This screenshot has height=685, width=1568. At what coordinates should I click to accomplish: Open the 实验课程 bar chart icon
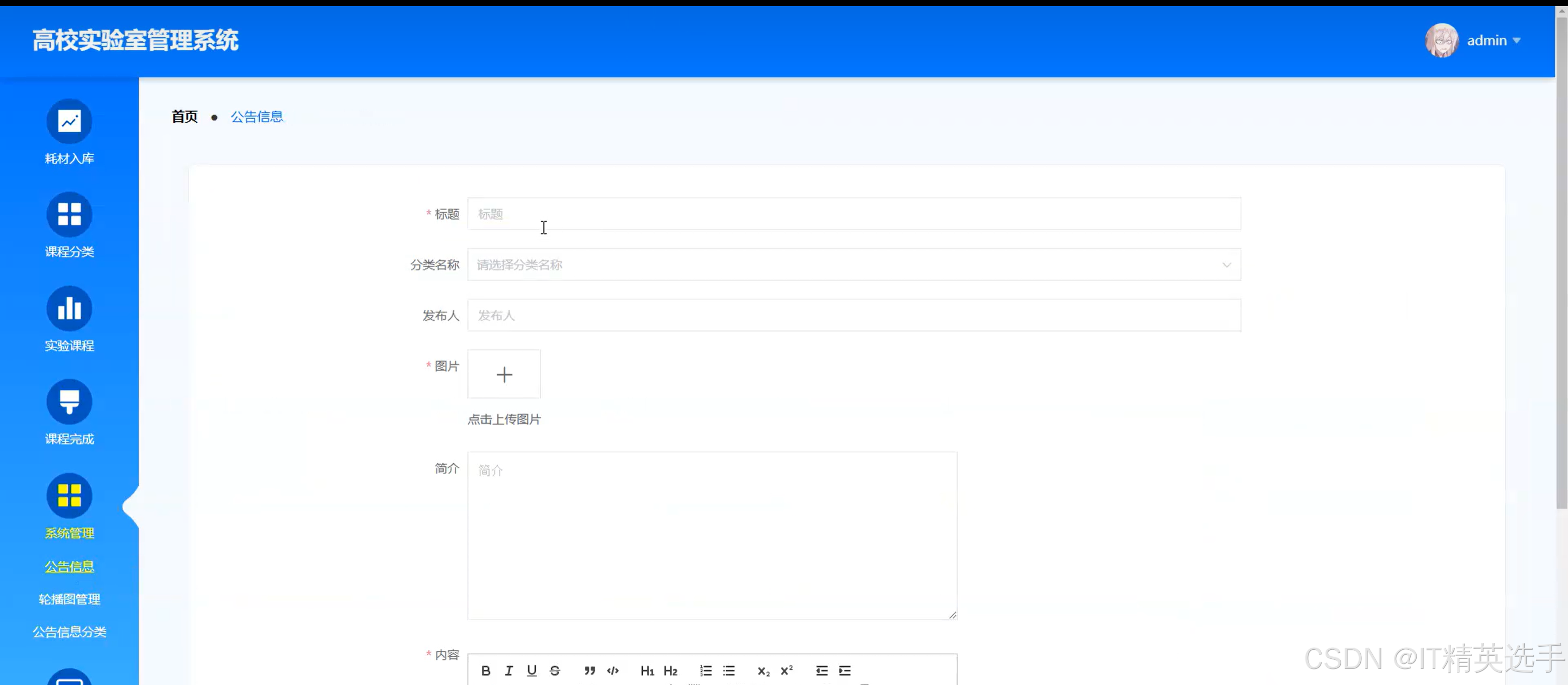click(69, 308)
